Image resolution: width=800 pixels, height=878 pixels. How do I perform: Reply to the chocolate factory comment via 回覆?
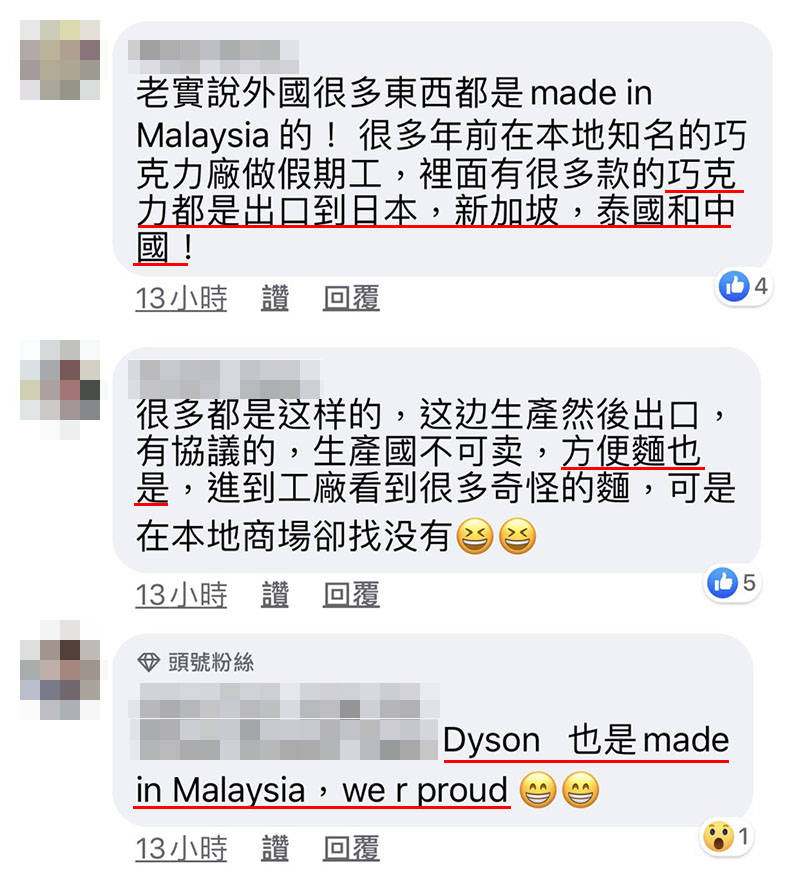point(351,298)
